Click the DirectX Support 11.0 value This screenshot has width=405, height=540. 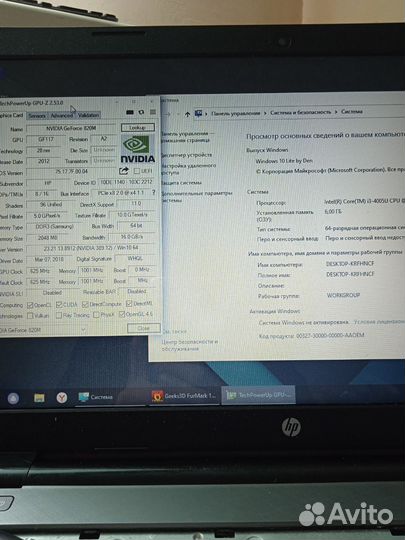pos(136,204)
